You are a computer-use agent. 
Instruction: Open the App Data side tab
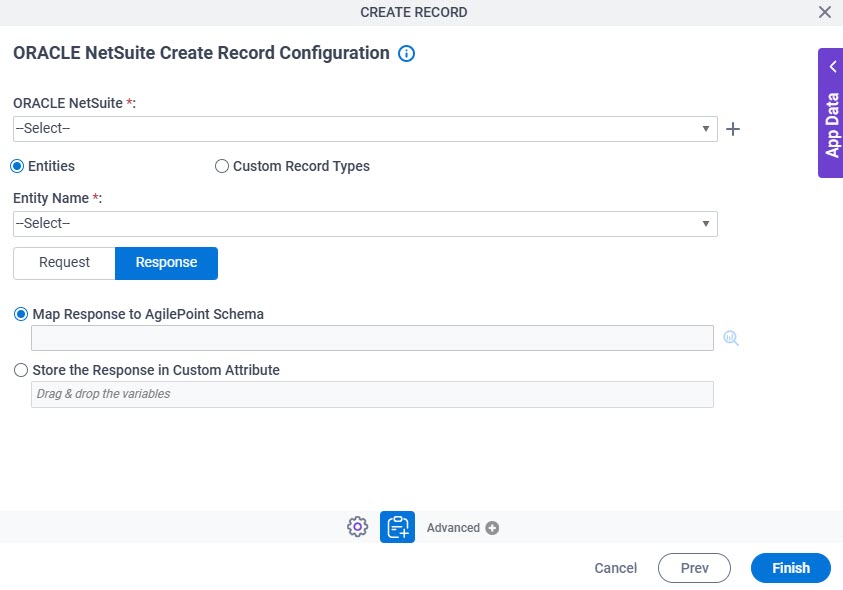[x=831, y=113]
